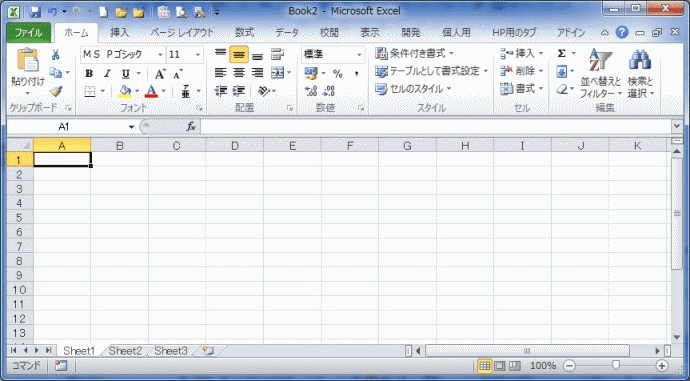
Task: Click 削除 delete cells button
Action: pyautogui.click(x=522, y=71)
